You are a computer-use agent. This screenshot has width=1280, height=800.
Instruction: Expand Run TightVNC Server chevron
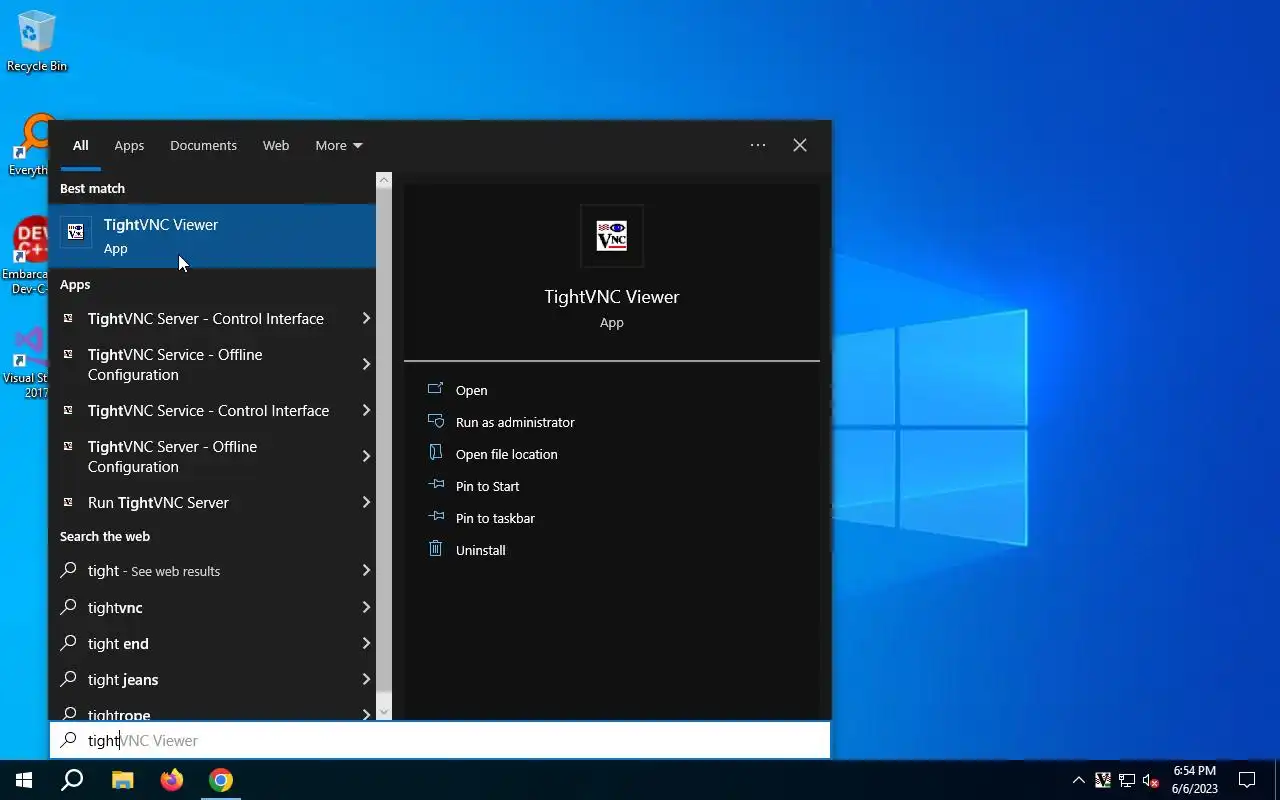(366, 502)
